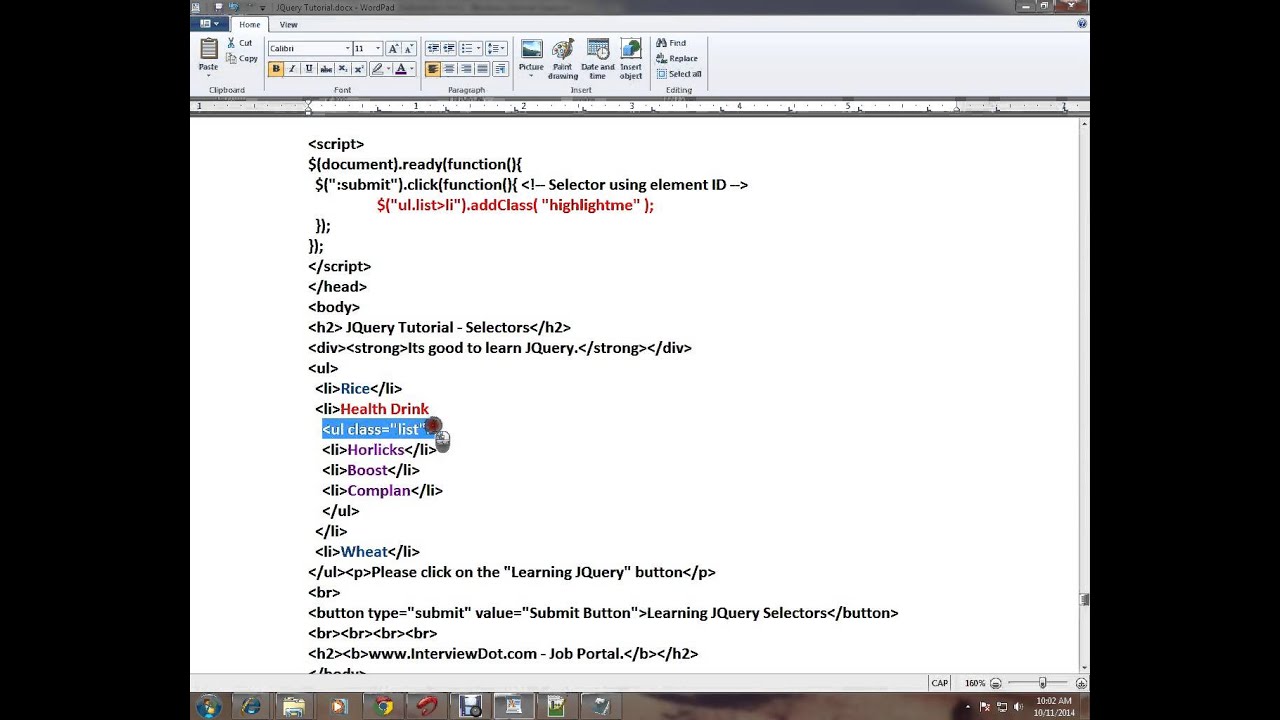Open the list style dropdown arrow
This screenshot has height=720, width=1280.
pos(479,48)
